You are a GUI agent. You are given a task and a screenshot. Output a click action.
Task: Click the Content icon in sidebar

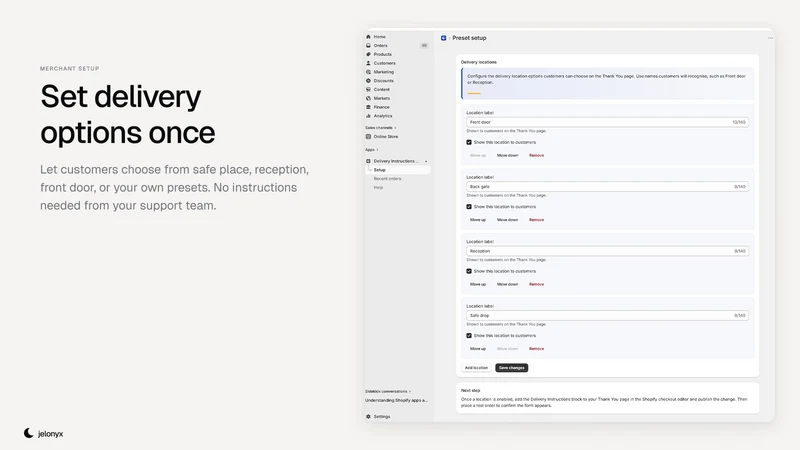(x=368, y=89)
